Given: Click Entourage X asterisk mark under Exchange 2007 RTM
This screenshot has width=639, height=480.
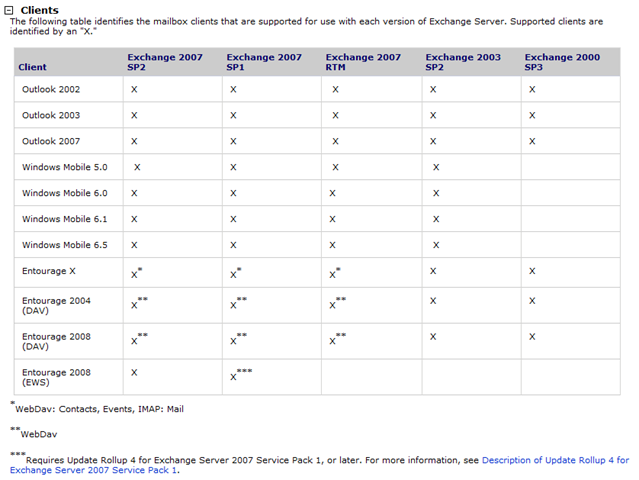Looking at the screenshot, I should pyautogui.click(x=335, y=273).
